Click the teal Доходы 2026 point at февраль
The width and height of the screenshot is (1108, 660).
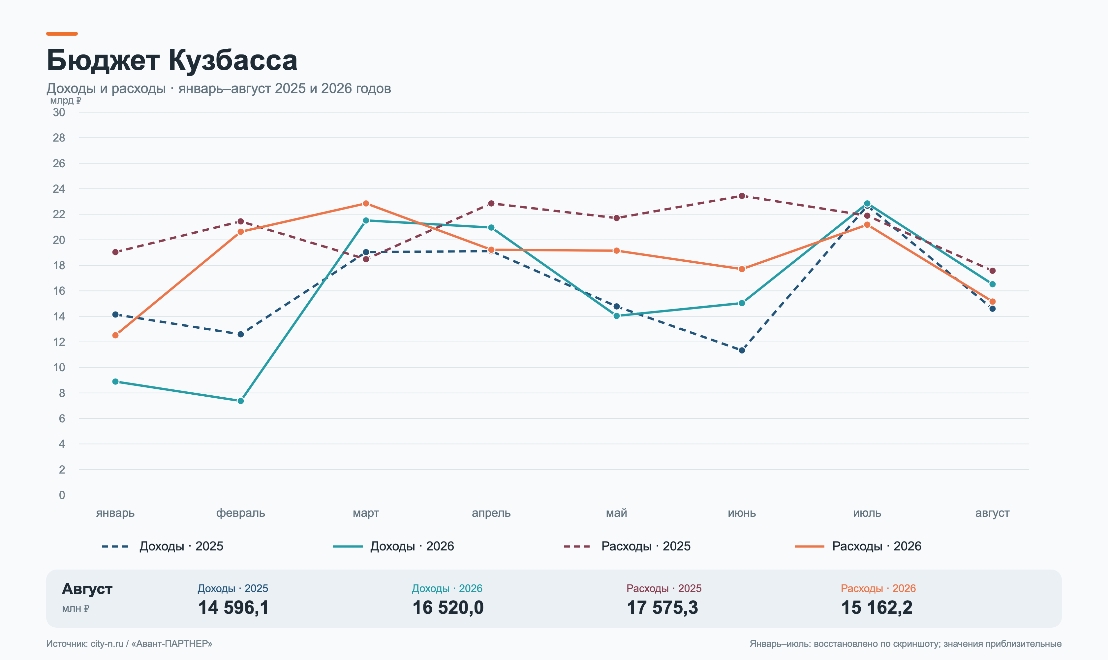pos(241,401)
